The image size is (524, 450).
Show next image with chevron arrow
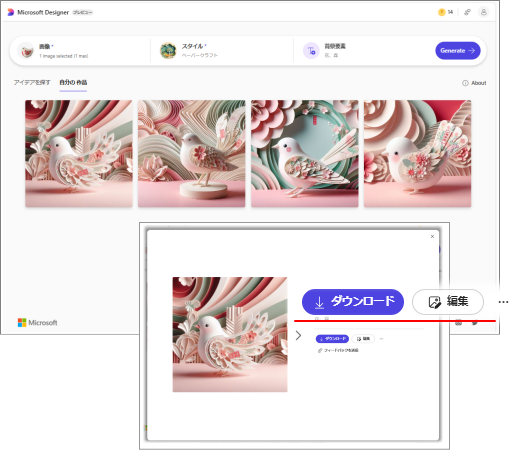298,335
